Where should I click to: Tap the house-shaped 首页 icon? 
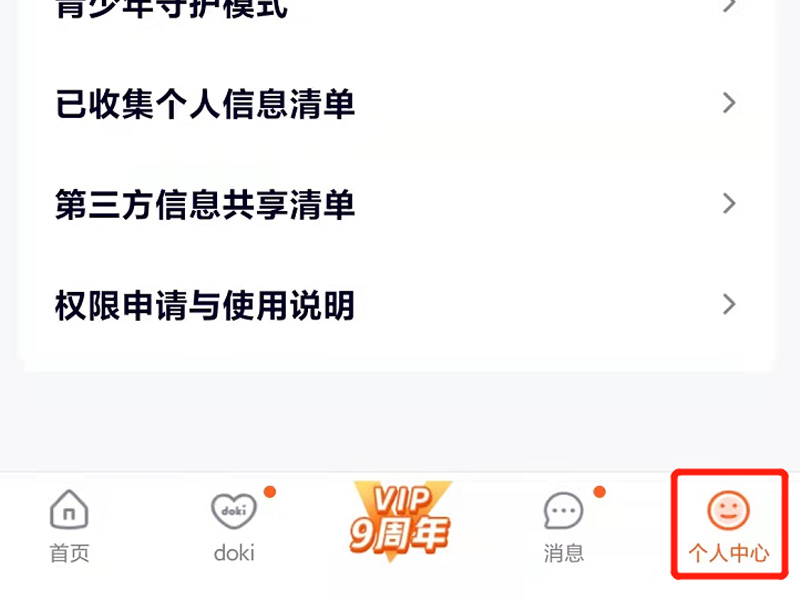69,509
